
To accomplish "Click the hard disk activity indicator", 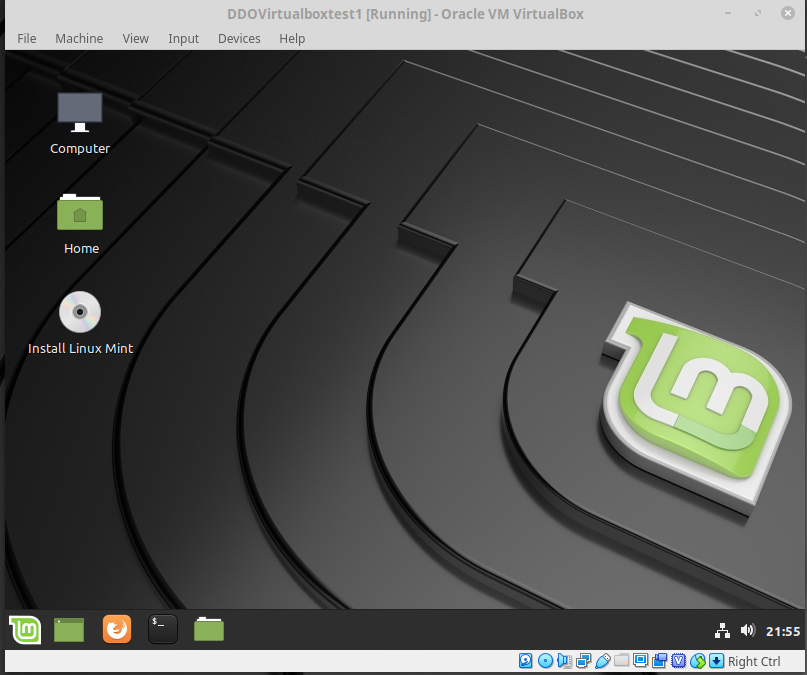I will pos(525,661).
